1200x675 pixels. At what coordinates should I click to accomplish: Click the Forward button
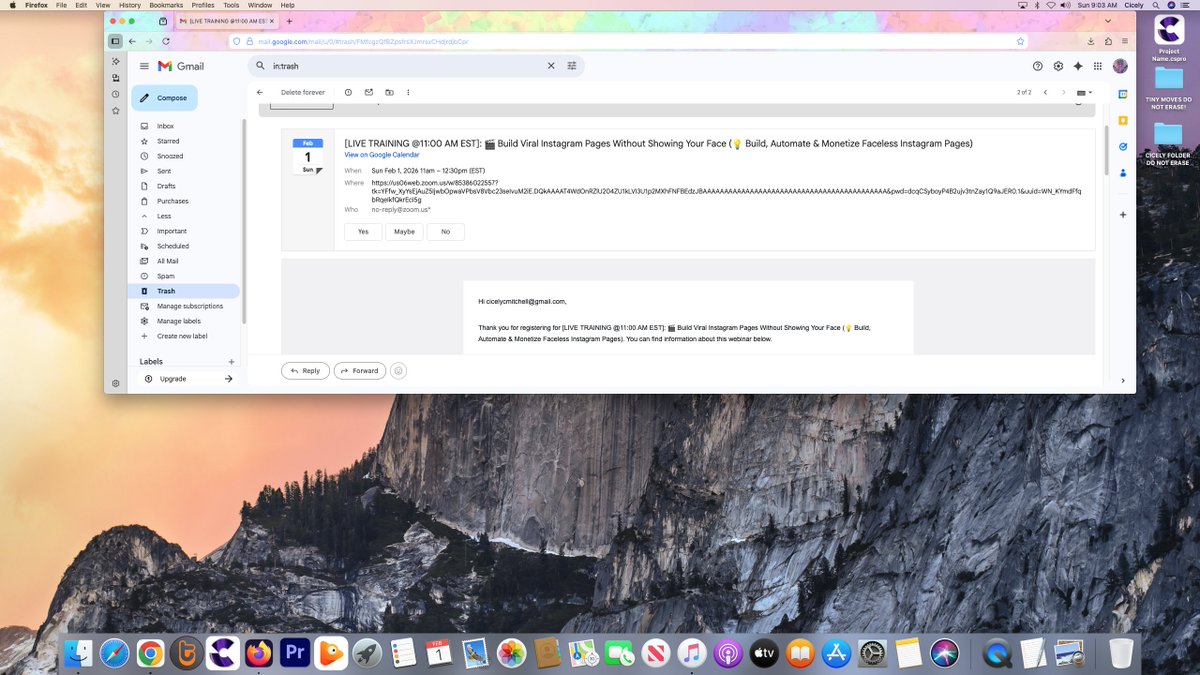(359, 370)
